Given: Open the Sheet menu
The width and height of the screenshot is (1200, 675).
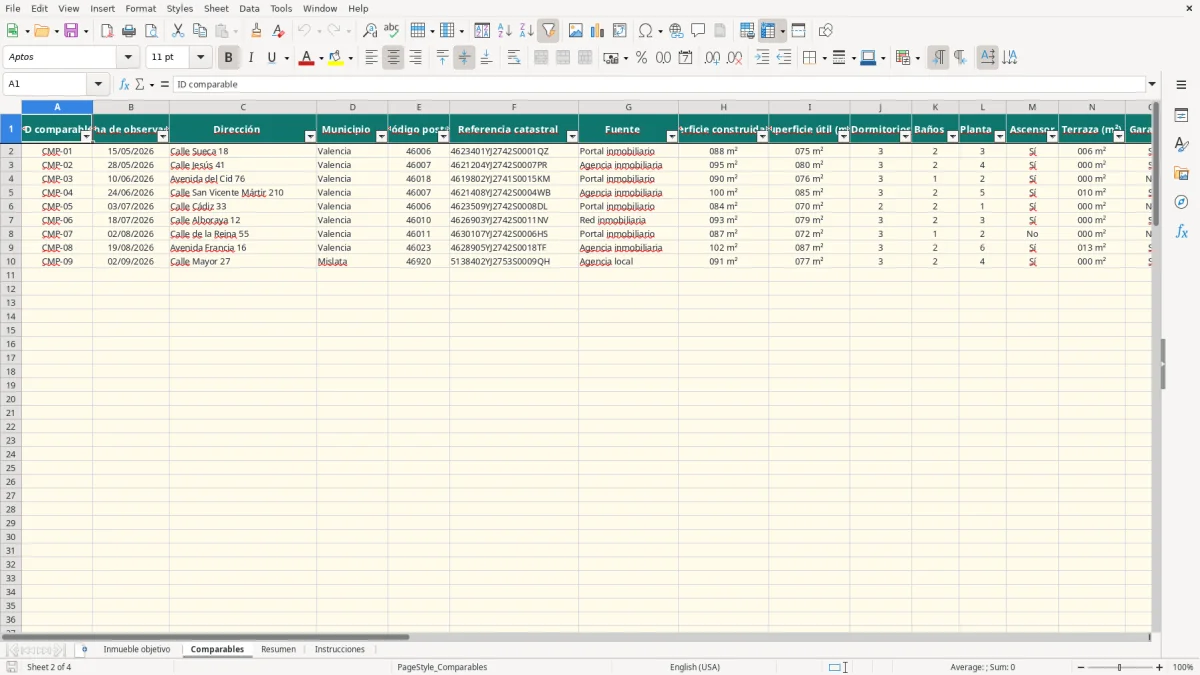Looking at the screenshot, I should click(x=216, y=8).
